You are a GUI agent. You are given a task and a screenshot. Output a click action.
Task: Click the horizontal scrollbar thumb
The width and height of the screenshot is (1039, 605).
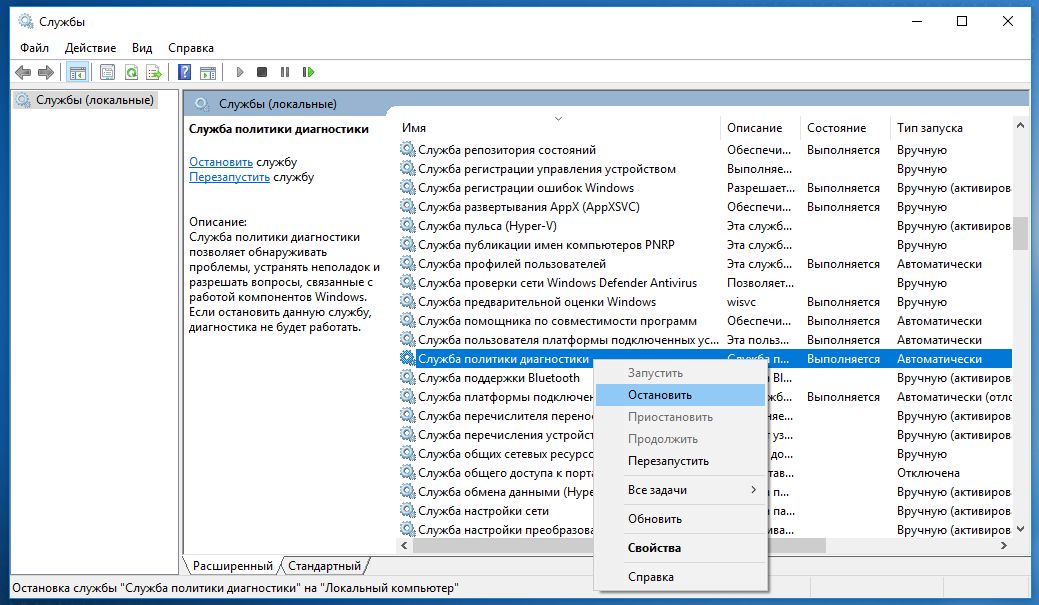pos(620,545)
